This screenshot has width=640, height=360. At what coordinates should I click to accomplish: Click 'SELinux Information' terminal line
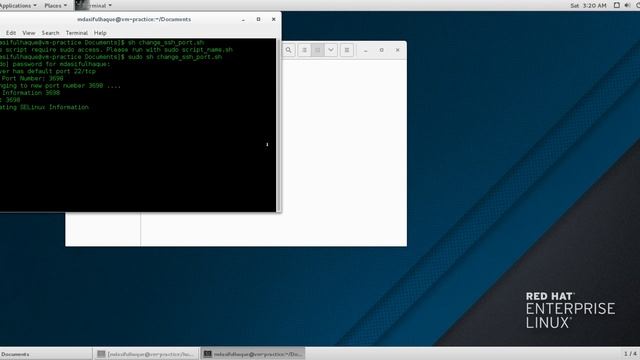click(x=54, y=107)
